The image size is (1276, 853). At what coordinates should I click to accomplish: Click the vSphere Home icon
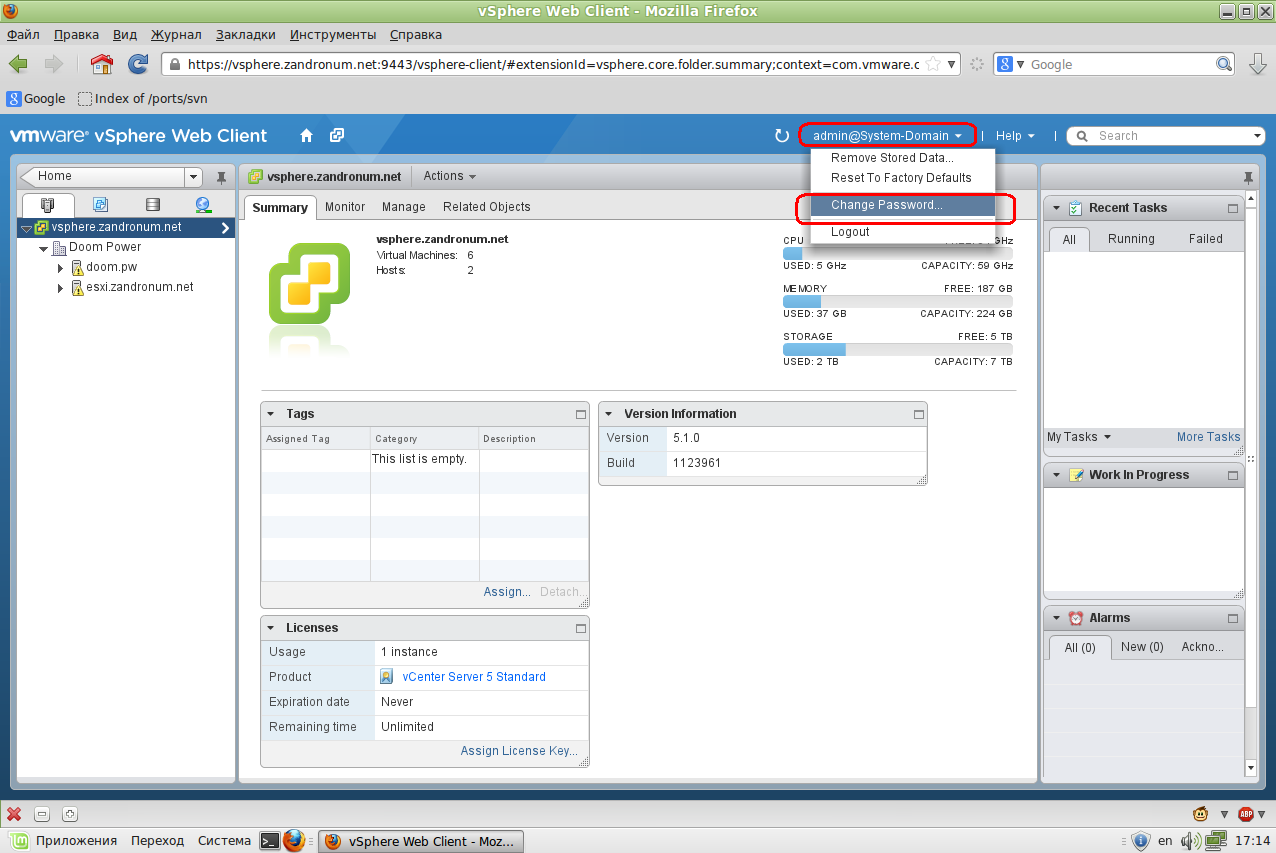[307, 136]
